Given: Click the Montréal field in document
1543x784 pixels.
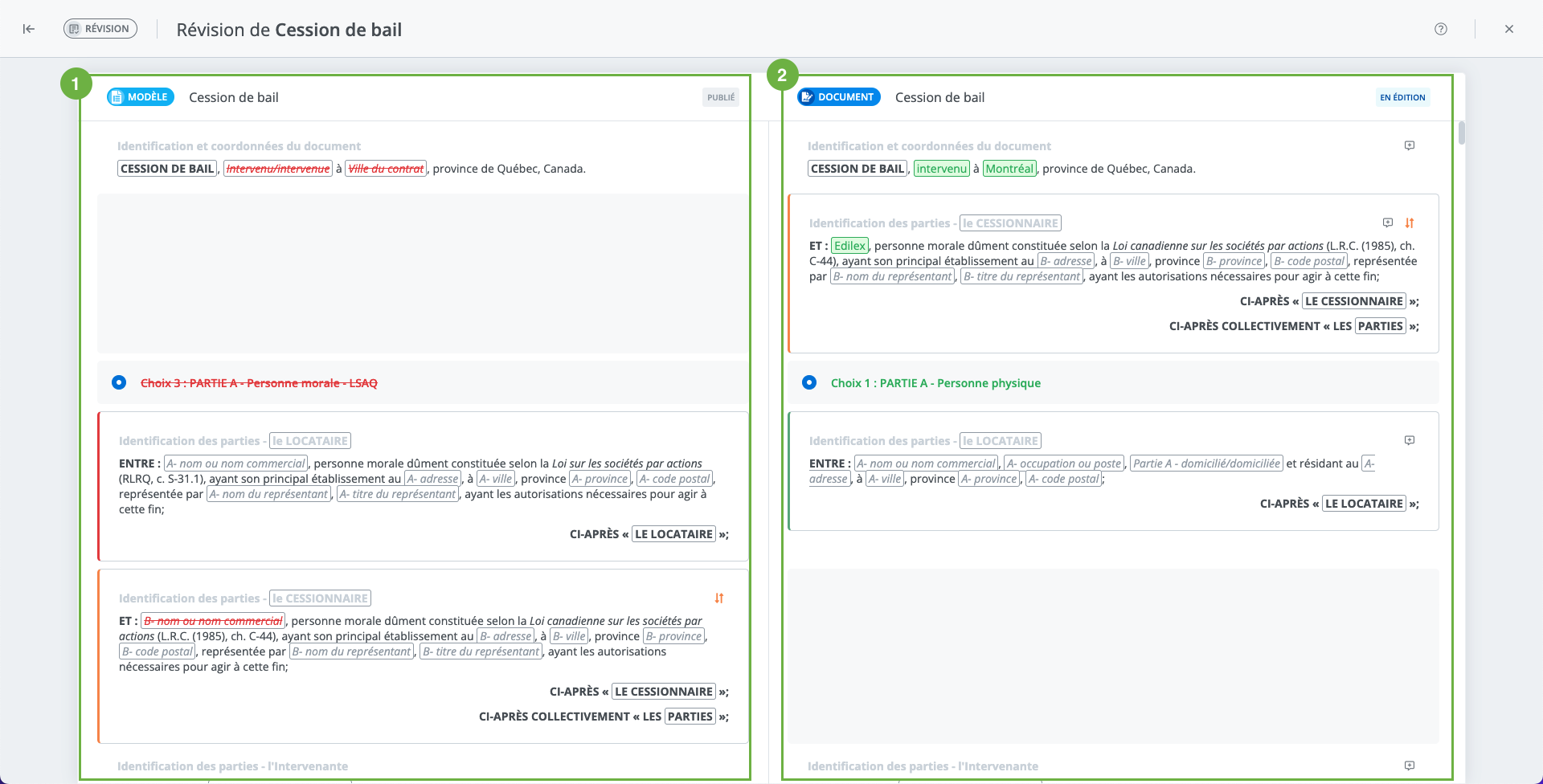Looking at the screenshot, I should 1009,169.
